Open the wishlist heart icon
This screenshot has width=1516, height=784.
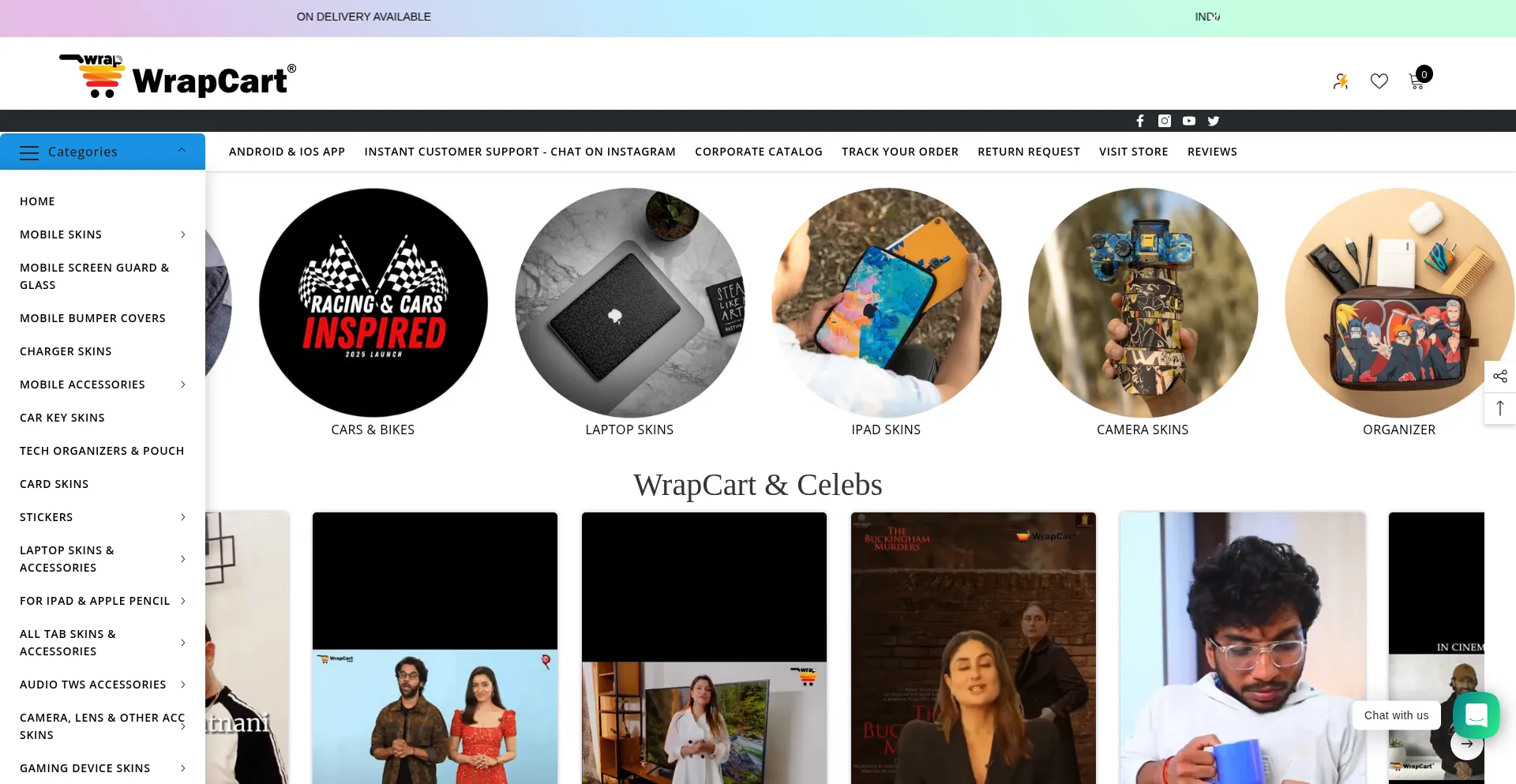click(x=1379, y=81)
